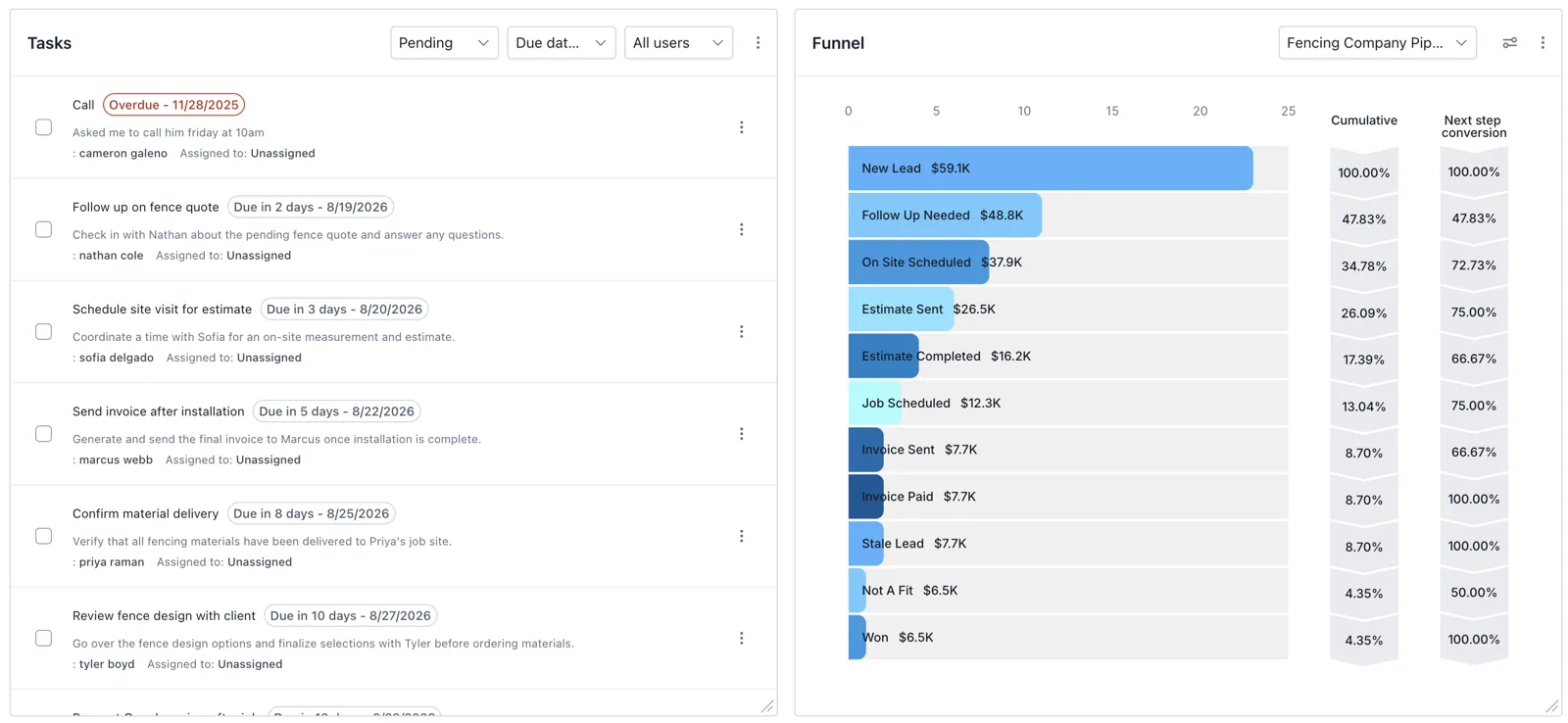Tick the Send invoice after installation checkbox
Image resolution: width=1568 pixels, height=723 pixels.
44,434
